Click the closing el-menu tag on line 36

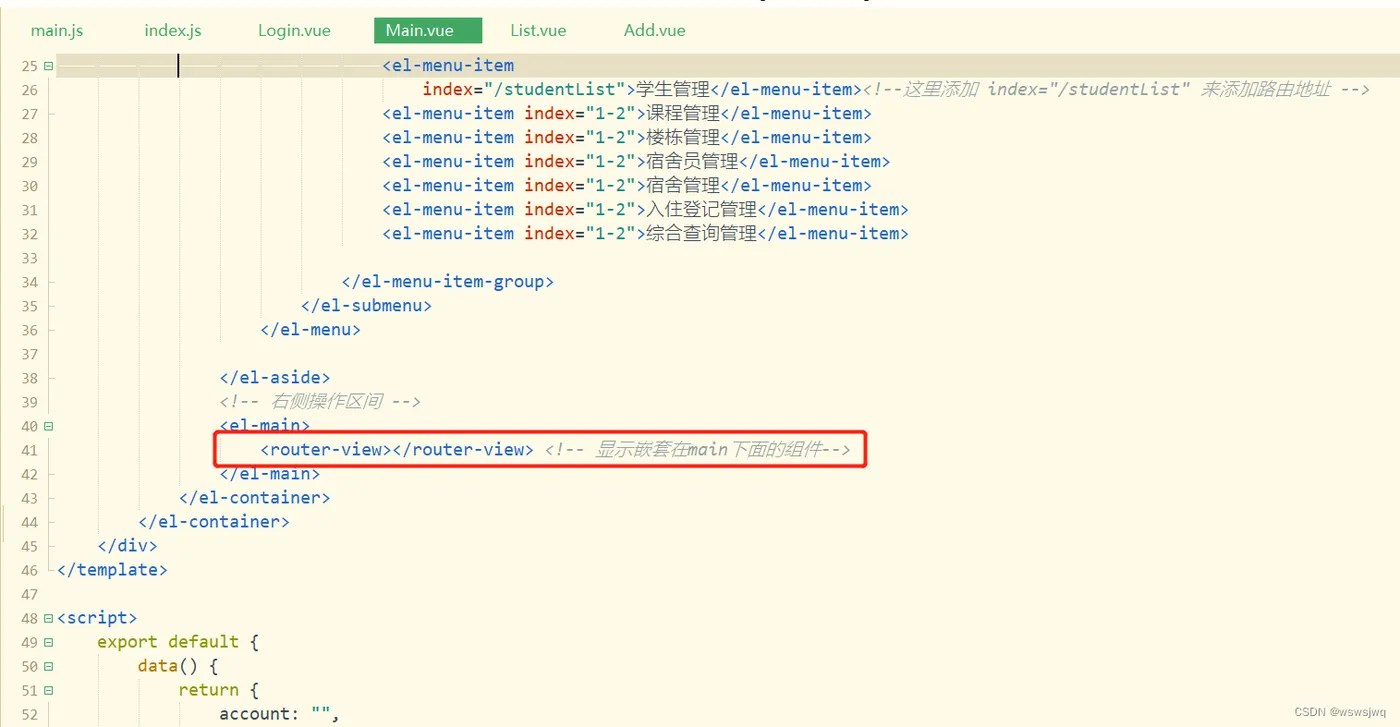tap(310, 330)
